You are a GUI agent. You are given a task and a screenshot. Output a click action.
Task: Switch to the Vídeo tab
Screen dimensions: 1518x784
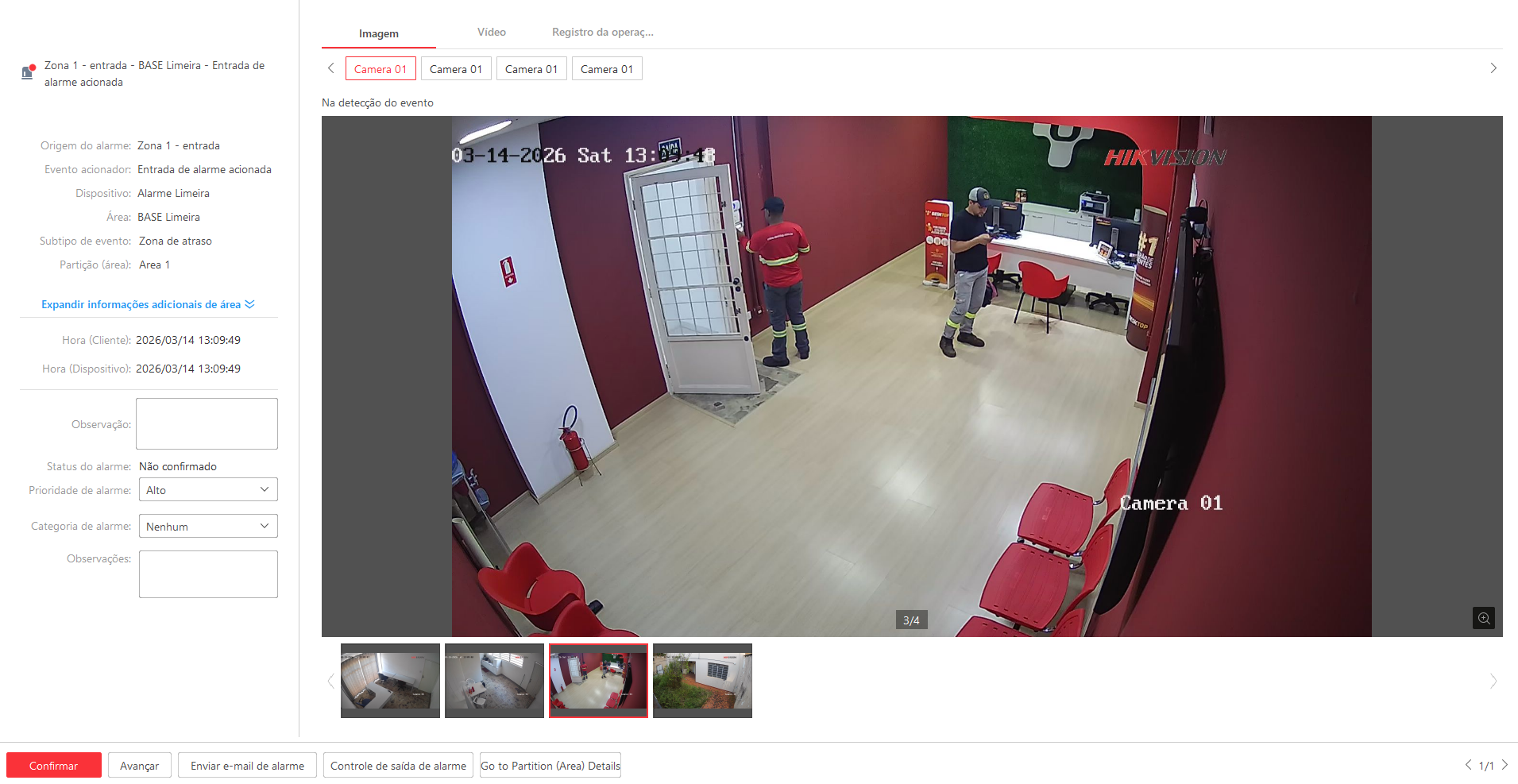(x=491, y=33)
